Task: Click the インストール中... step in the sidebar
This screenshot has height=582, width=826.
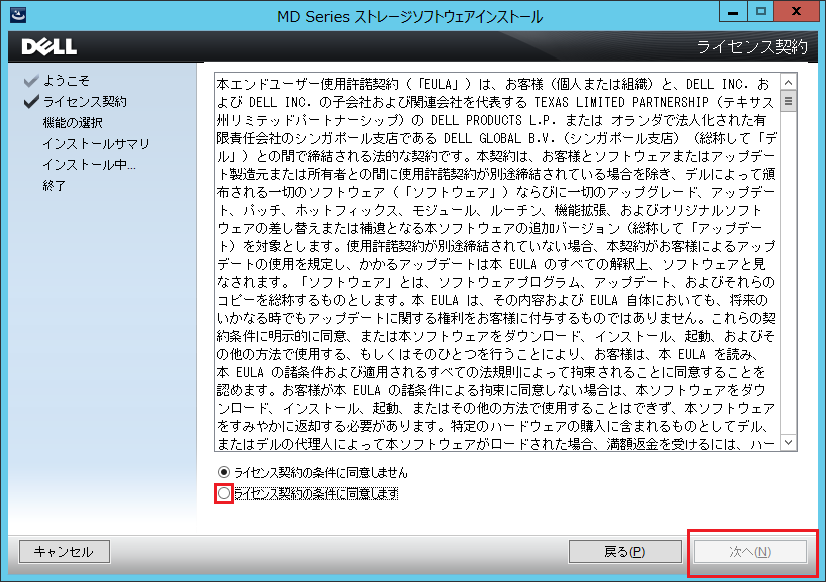Action: pyautogui.click(x=89, y=165)
